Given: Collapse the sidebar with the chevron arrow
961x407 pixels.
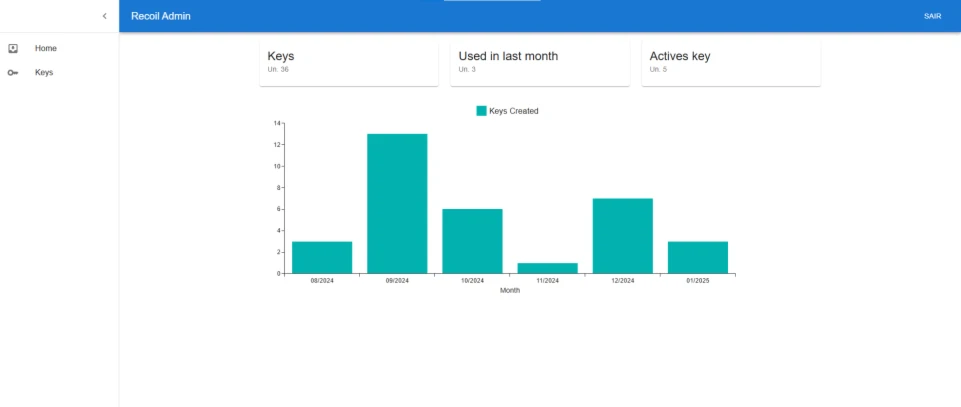Looking at the screenshot, I should click(x=105, y=16).
